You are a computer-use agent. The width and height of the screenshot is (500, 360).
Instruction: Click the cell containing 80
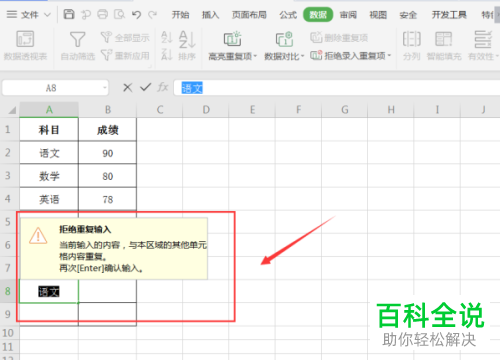108,176
